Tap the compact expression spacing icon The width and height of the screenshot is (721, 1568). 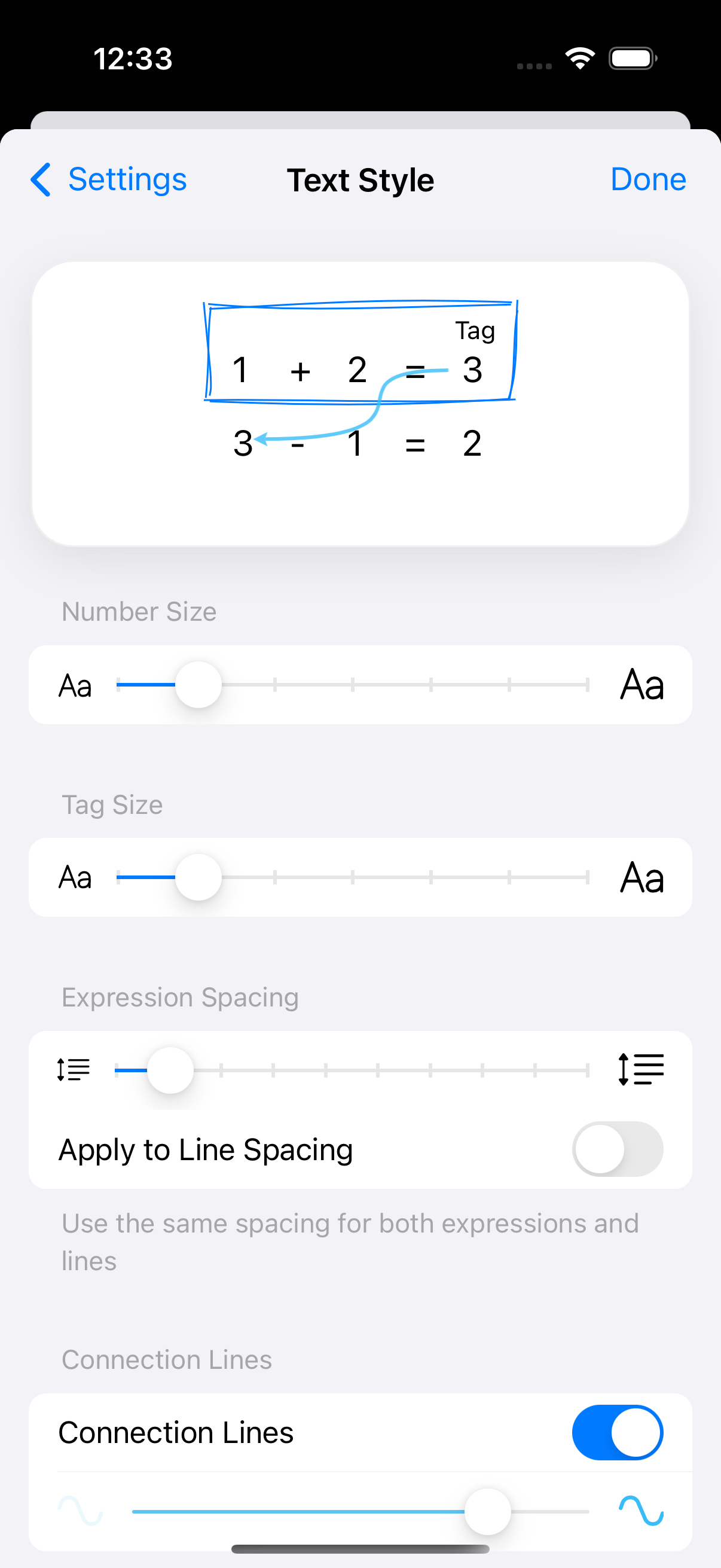(73, 1069)
